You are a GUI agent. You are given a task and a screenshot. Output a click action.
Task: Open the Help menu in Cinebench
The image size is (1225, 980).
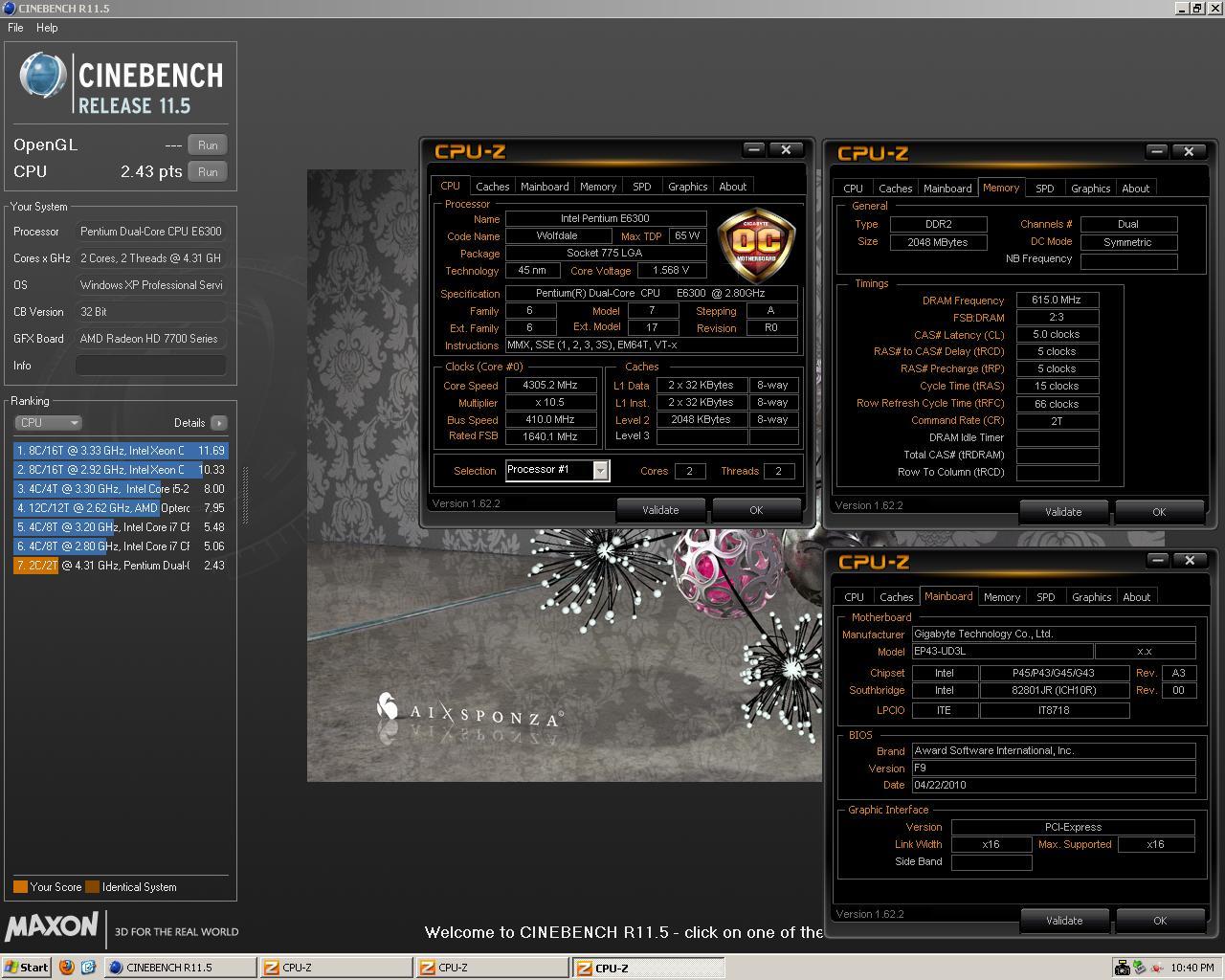pyautogui.click(x=47, y=28)
